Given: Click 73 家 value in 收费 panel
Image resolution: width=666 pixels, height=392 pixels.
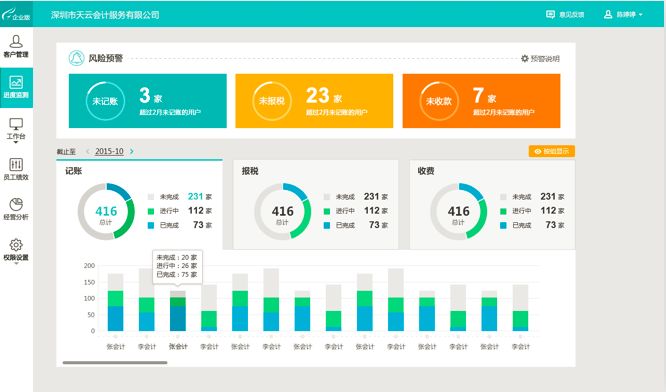Looking at the screenshot, I should [555, 225].
